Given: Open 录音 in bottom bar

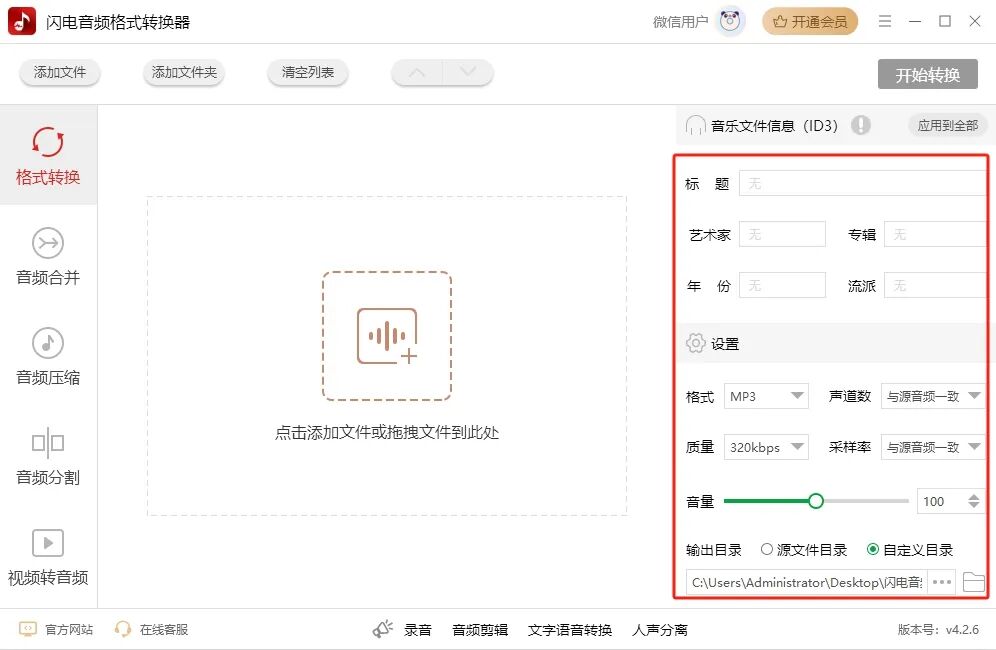Looking at the screenshot, I should (x=417, y=630).
